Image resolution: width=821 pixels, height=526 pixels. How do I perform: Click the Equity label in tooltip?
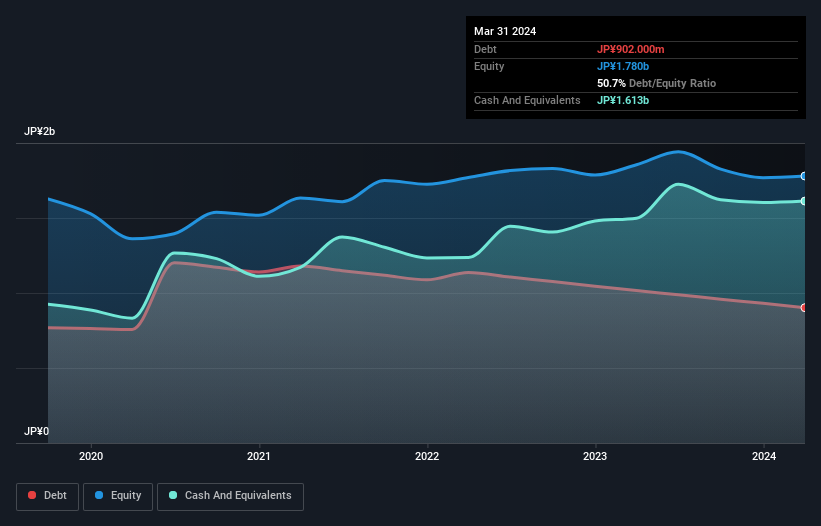[489, 66]
